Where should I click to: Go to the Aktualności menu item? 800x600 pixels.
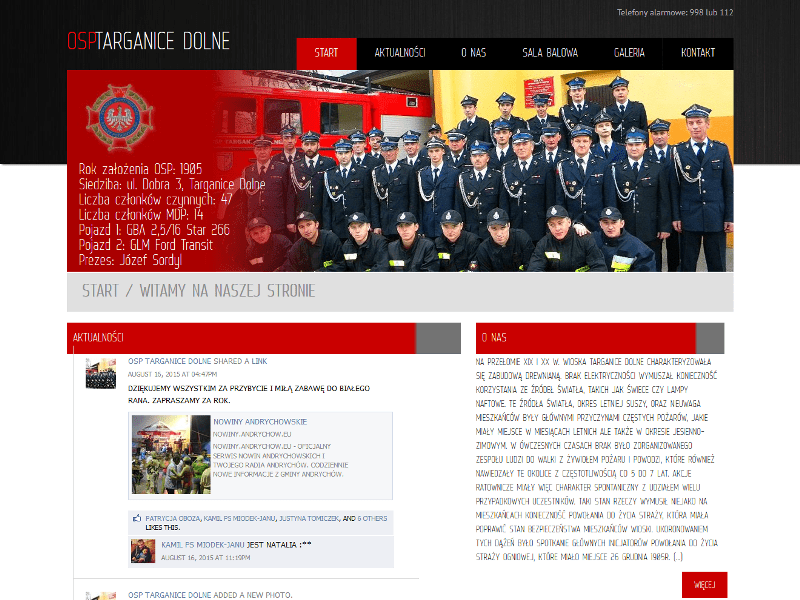click(x=400, y=53)
